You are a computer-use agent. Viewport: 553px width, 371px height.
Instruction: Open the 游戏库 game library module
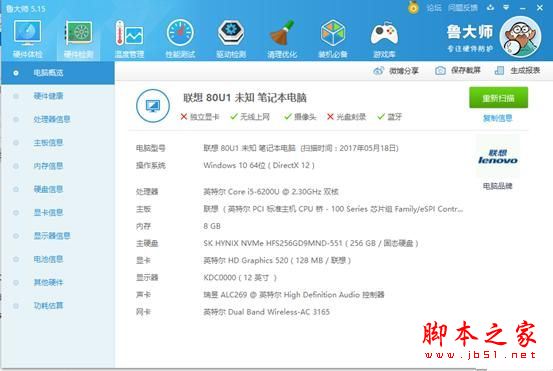(x=384, y=39)
